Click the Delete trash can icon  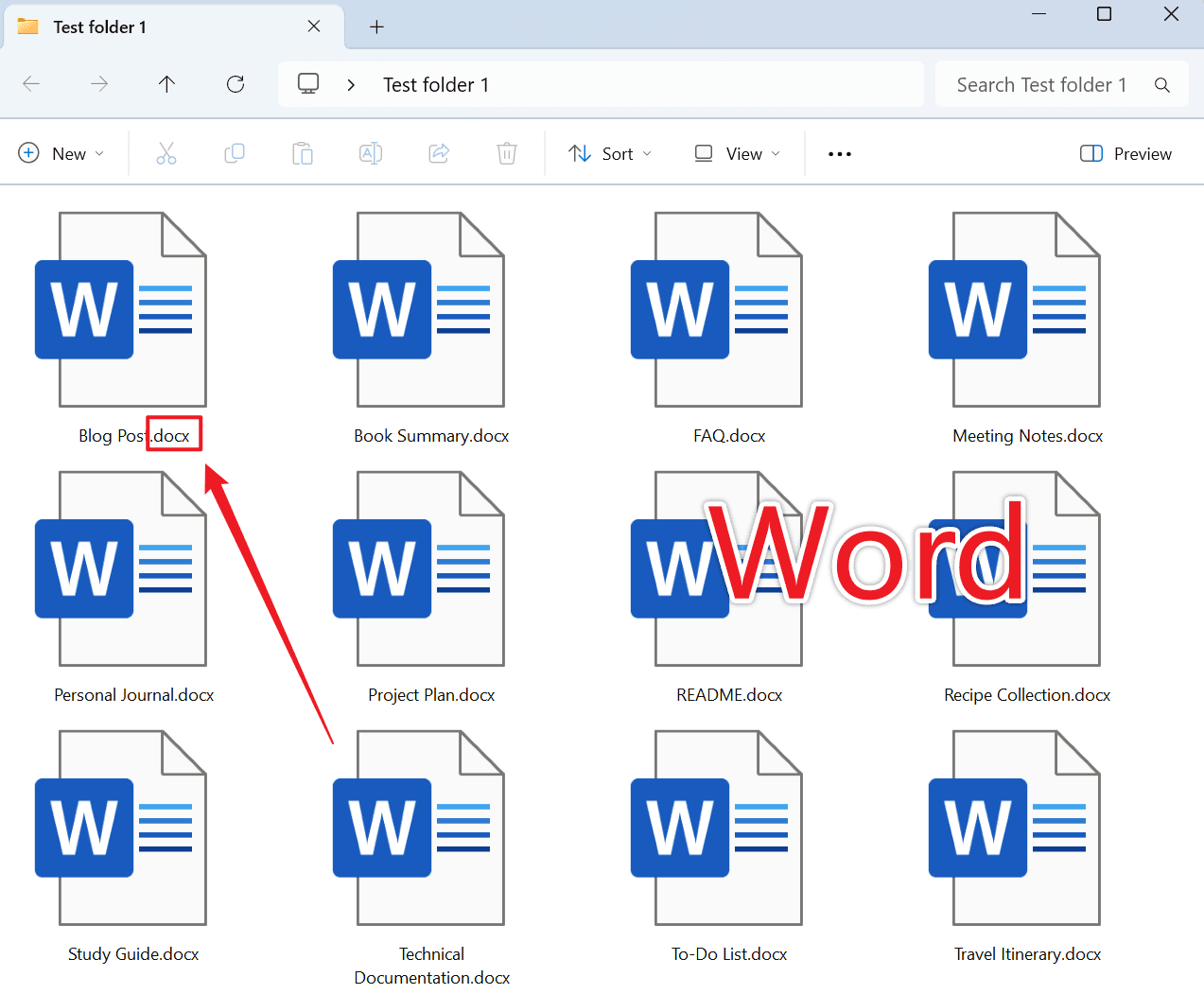point(507,153)
